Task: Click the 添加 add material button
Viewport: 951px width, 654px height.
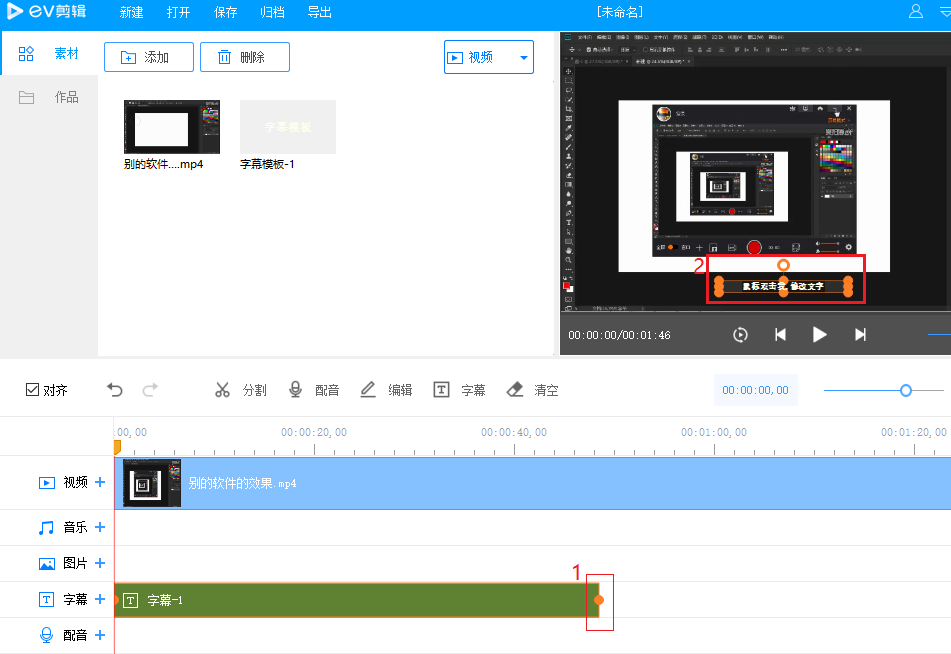Action: [x=148, y=57]
